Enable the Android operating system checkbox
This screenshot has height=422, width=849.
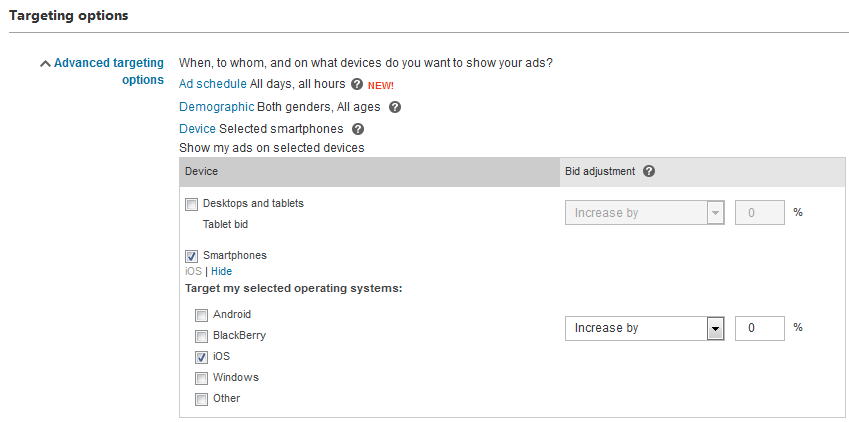pos(201,315)
